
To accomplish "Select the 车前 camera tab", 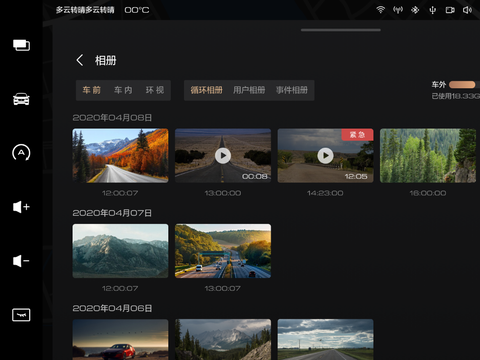I will [92, 90].
